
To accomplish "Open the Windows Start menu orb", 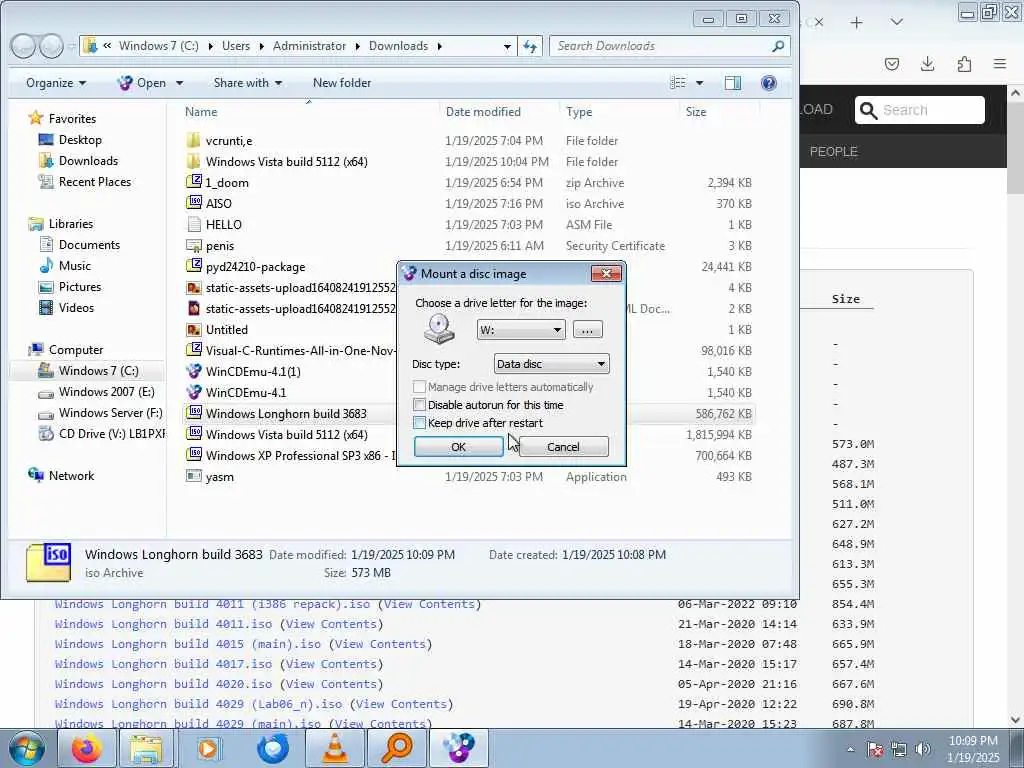I will (x=27, y=748).
